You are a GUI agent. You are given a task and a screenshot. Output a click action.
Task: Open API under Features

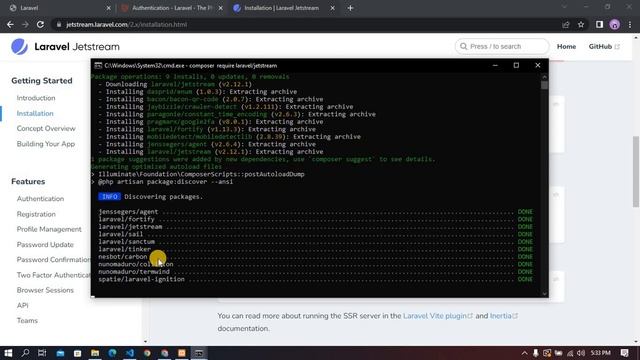tap(22, 306)
